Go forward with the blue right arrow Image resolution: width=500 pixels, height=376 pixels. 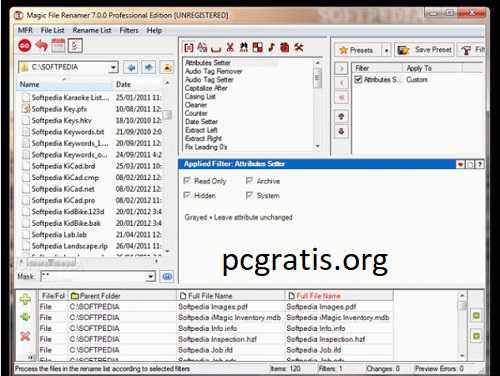coord(149,68)
